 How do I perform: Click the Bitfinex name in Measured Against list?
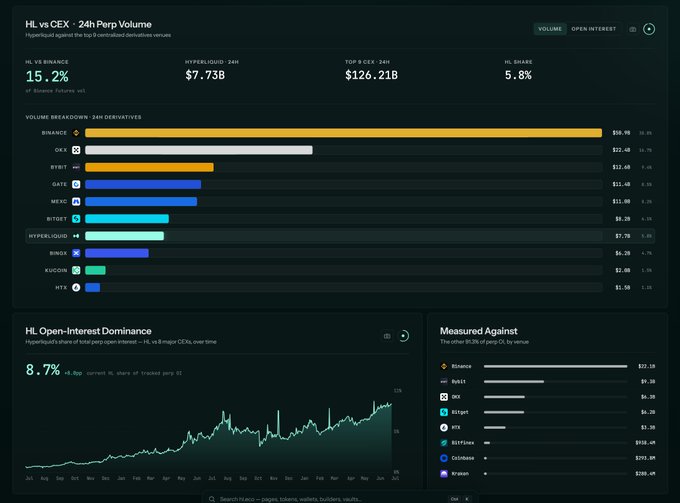coord(463,443)
